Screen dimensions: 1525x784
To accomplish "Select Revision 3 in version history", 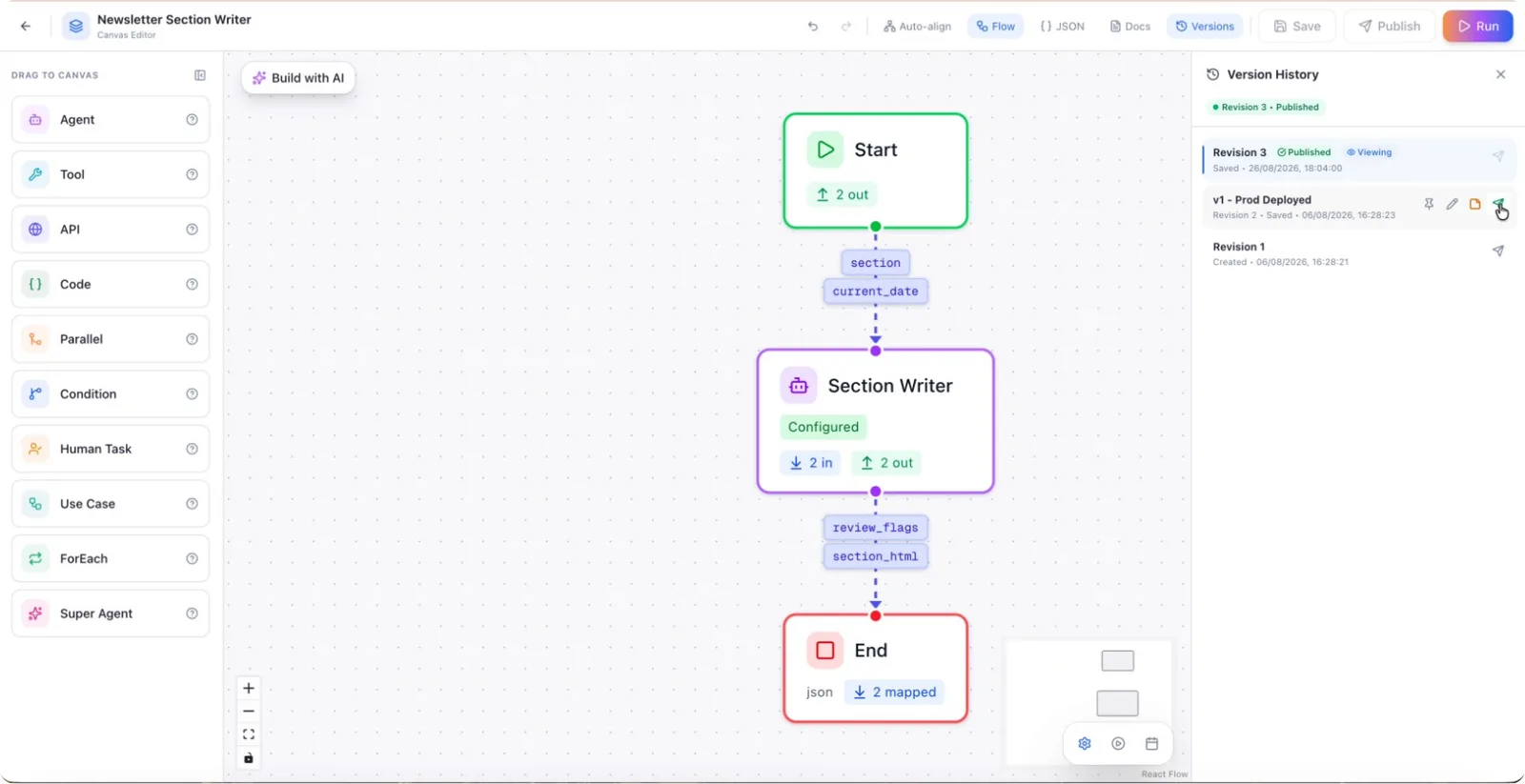I will click(x=1359, y=159).
